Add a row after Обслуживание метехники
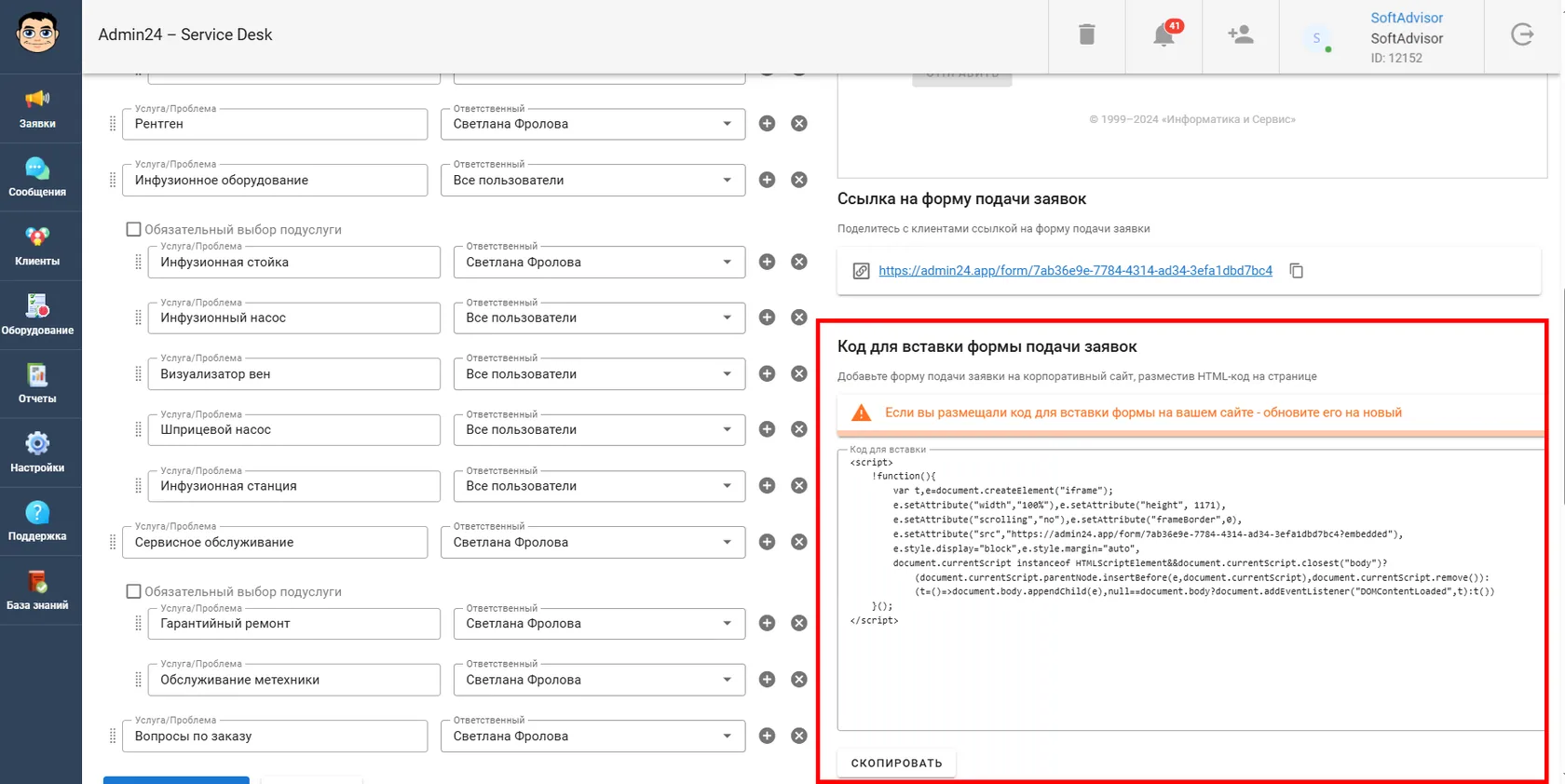The width and height of the screenshot is (1565, 784). coord(767,680)
